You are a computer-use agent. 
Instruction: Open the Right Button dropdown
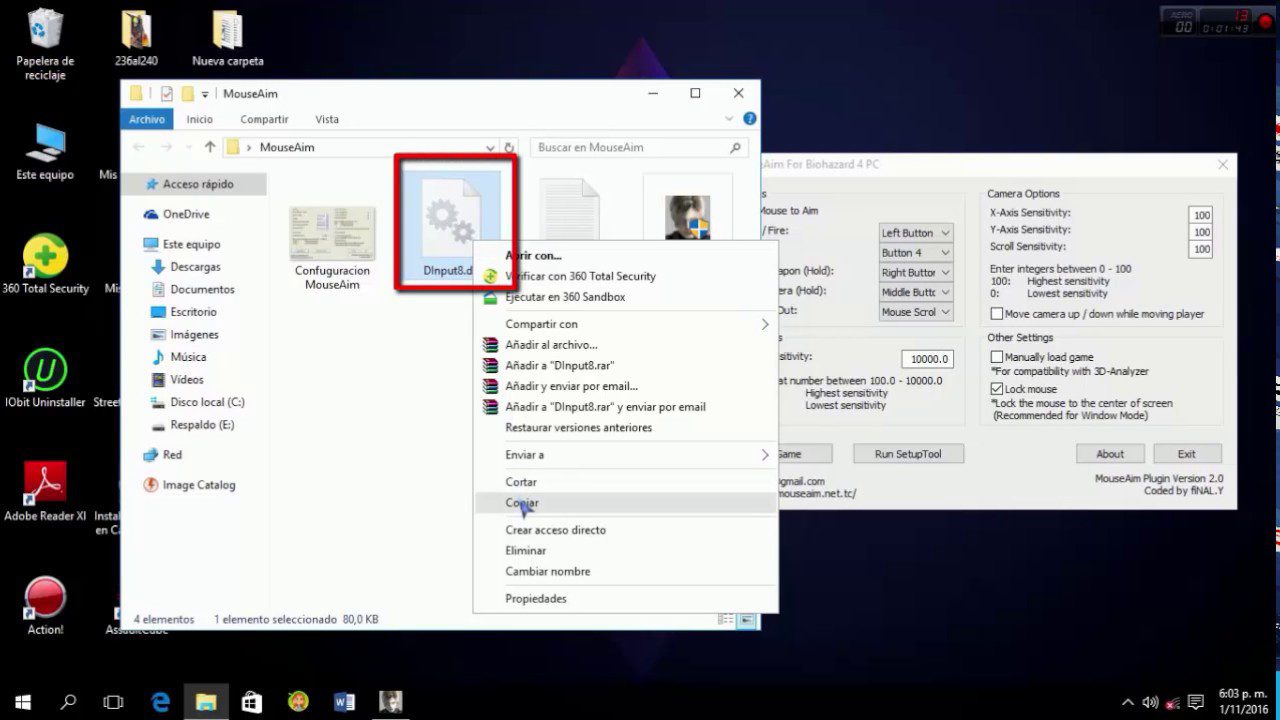(915, 272)
